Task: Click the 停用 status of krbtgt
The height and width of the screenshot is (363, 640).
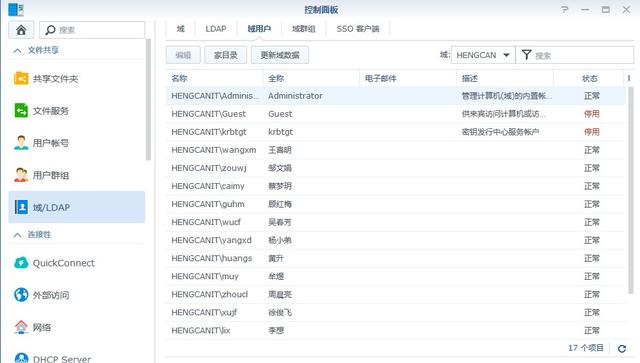Action: coord(591,132)
